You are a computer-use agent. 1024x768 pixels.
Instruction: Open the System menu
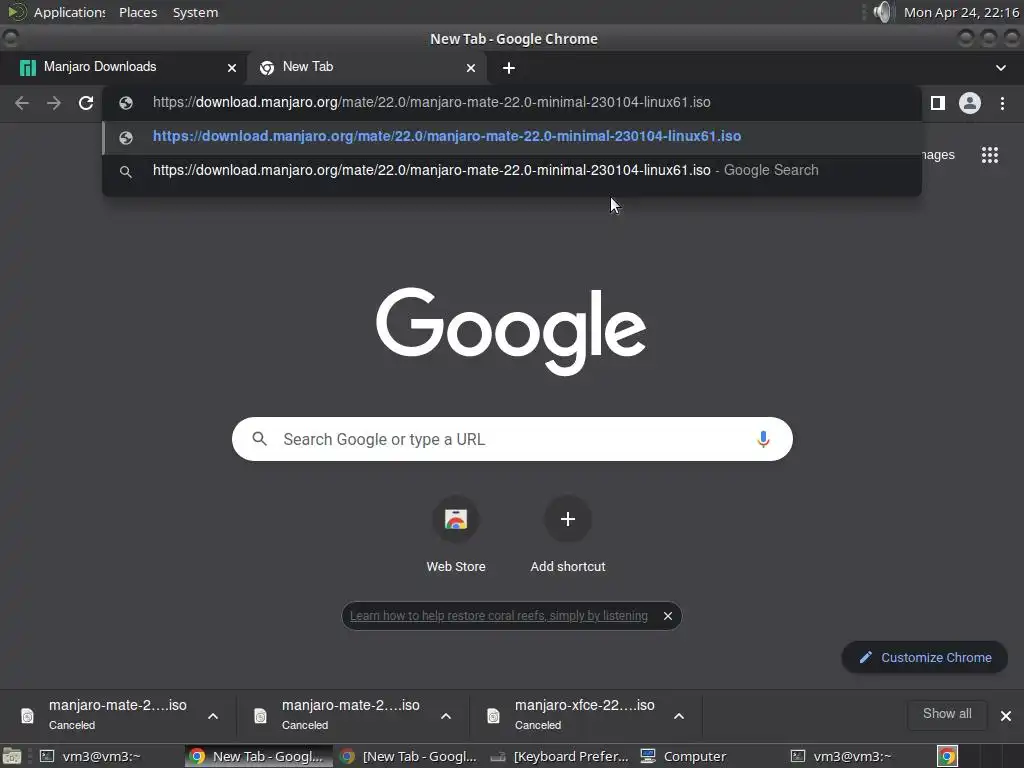coord(195,12)
